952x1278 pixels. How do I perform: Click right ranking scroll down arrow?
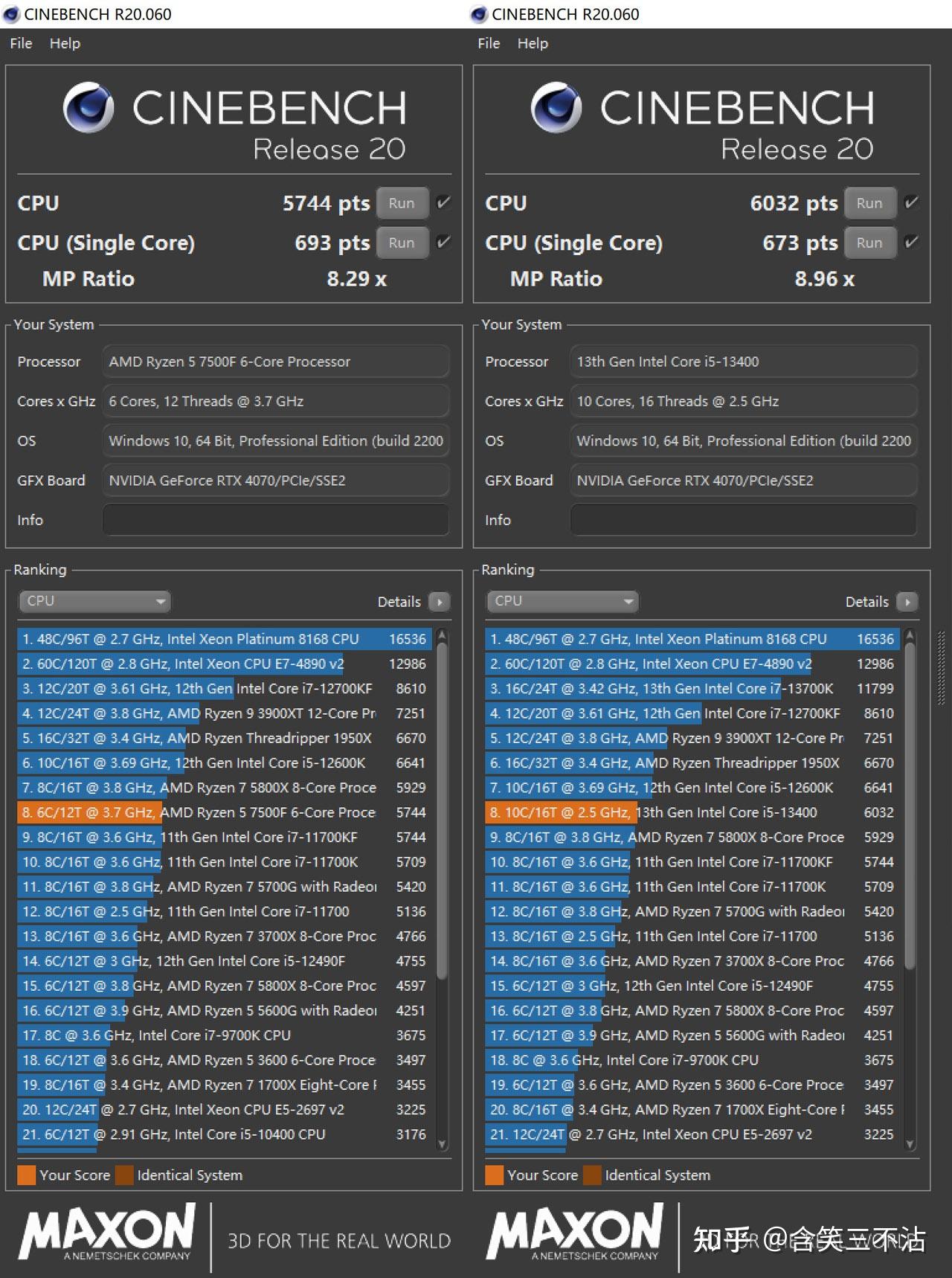(x=910, y=1145)
